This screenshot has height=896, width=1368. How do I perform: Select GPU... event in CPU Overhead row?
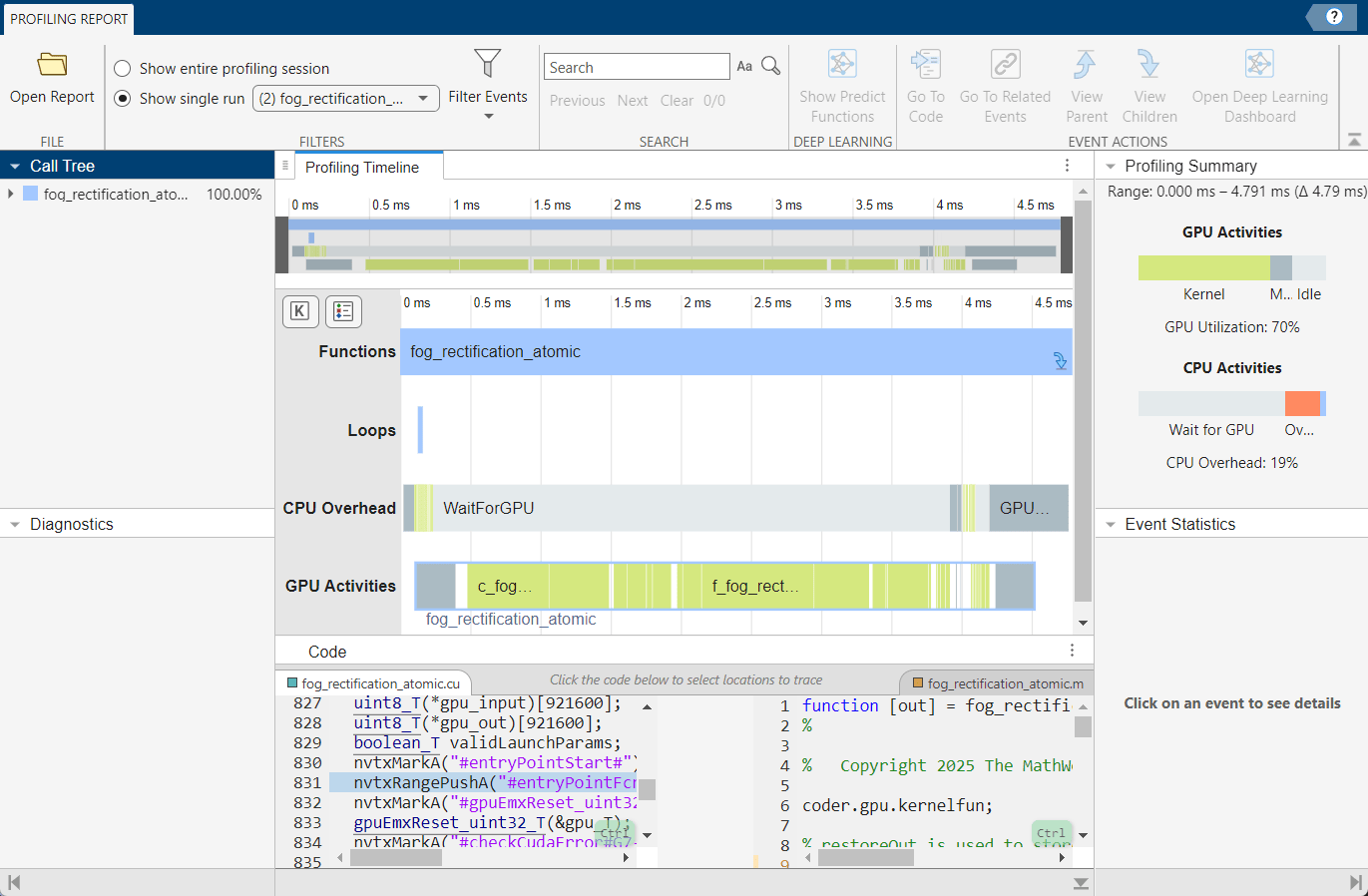click(1028, 508)
